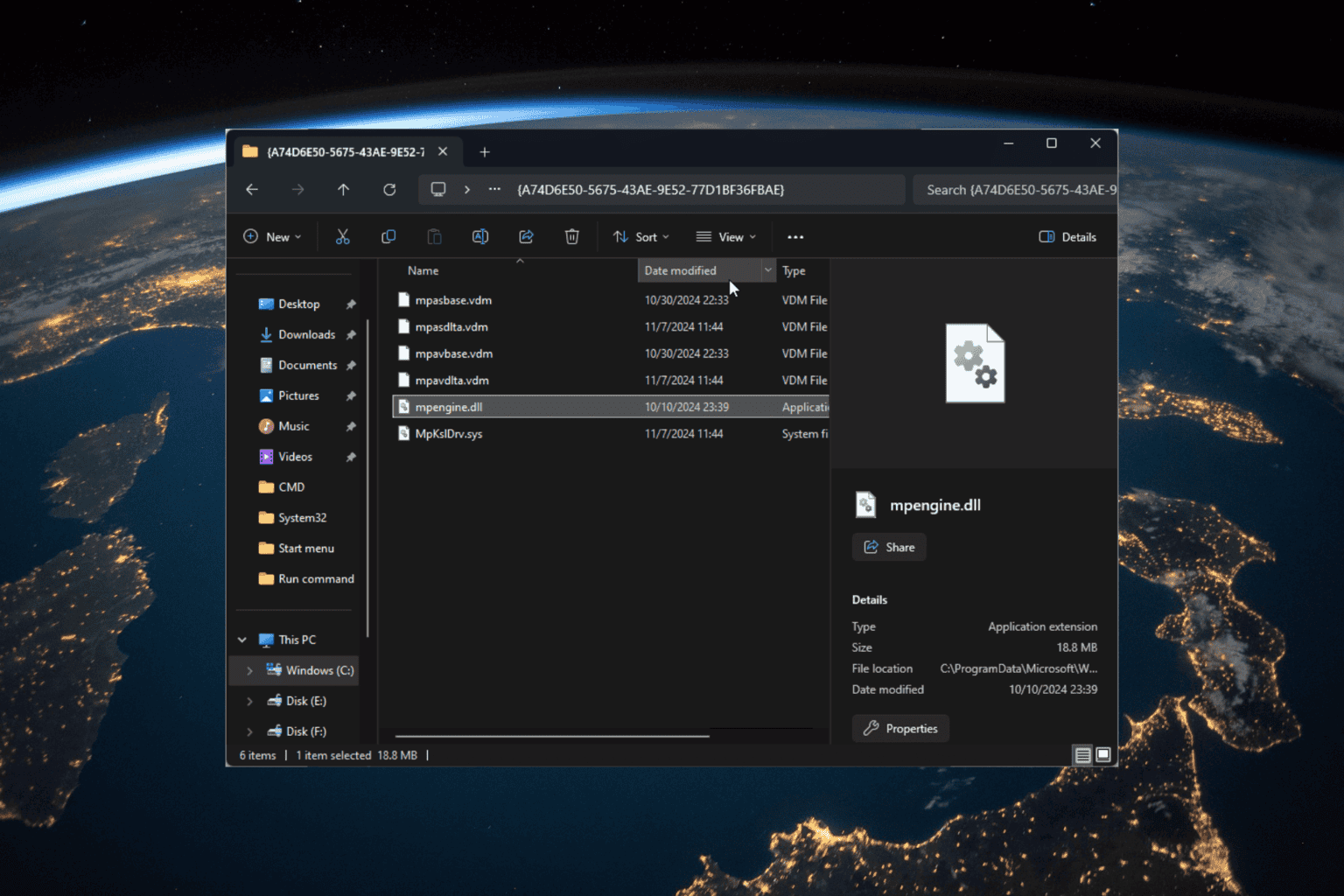Select This PC in navigation tree
This screenshot has height=896, width=1344.
point(297,640)
